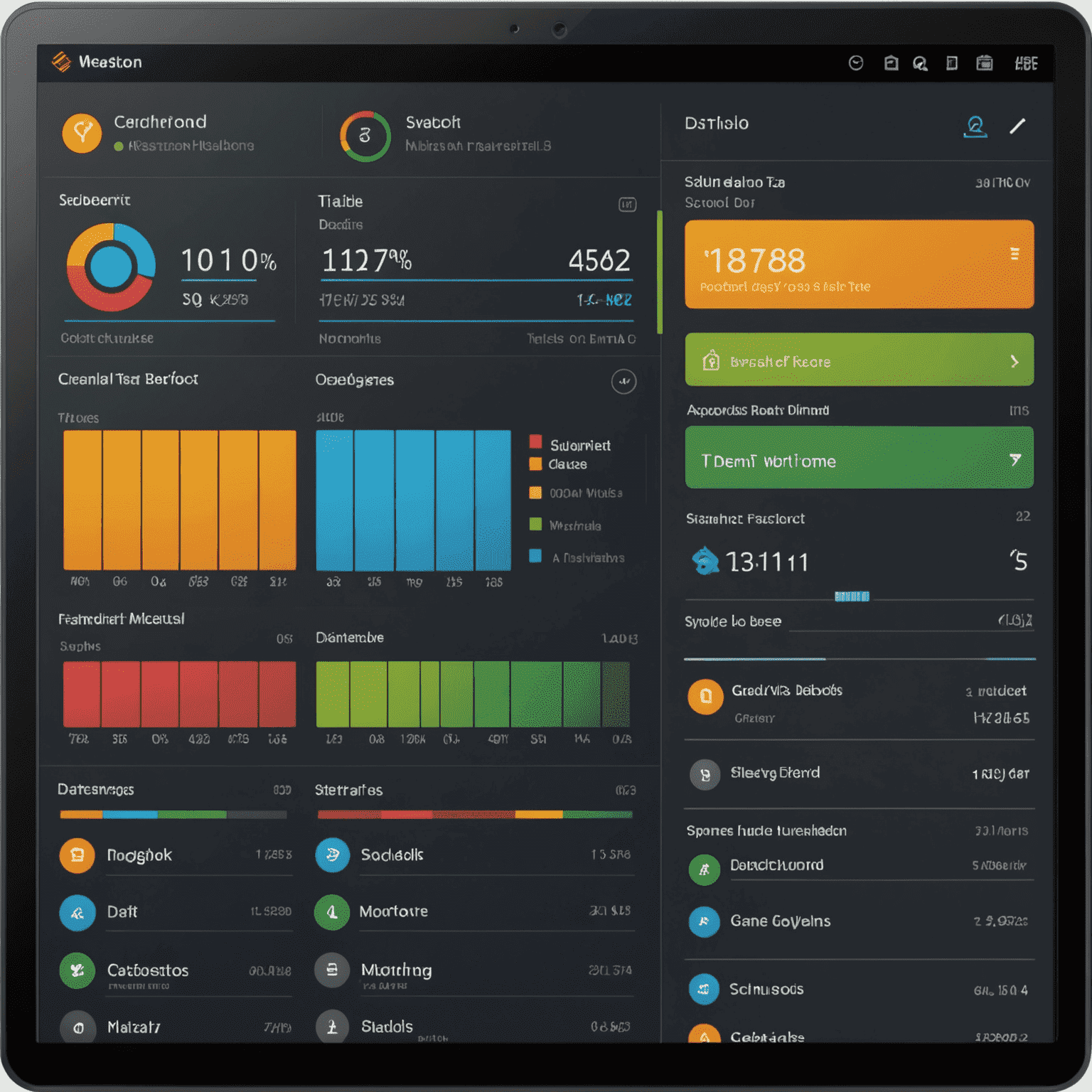Click the orange bar chart under Creanlal
Image resolution: width=1092 pixels, height=1092 pixels.
pos(180,500)
